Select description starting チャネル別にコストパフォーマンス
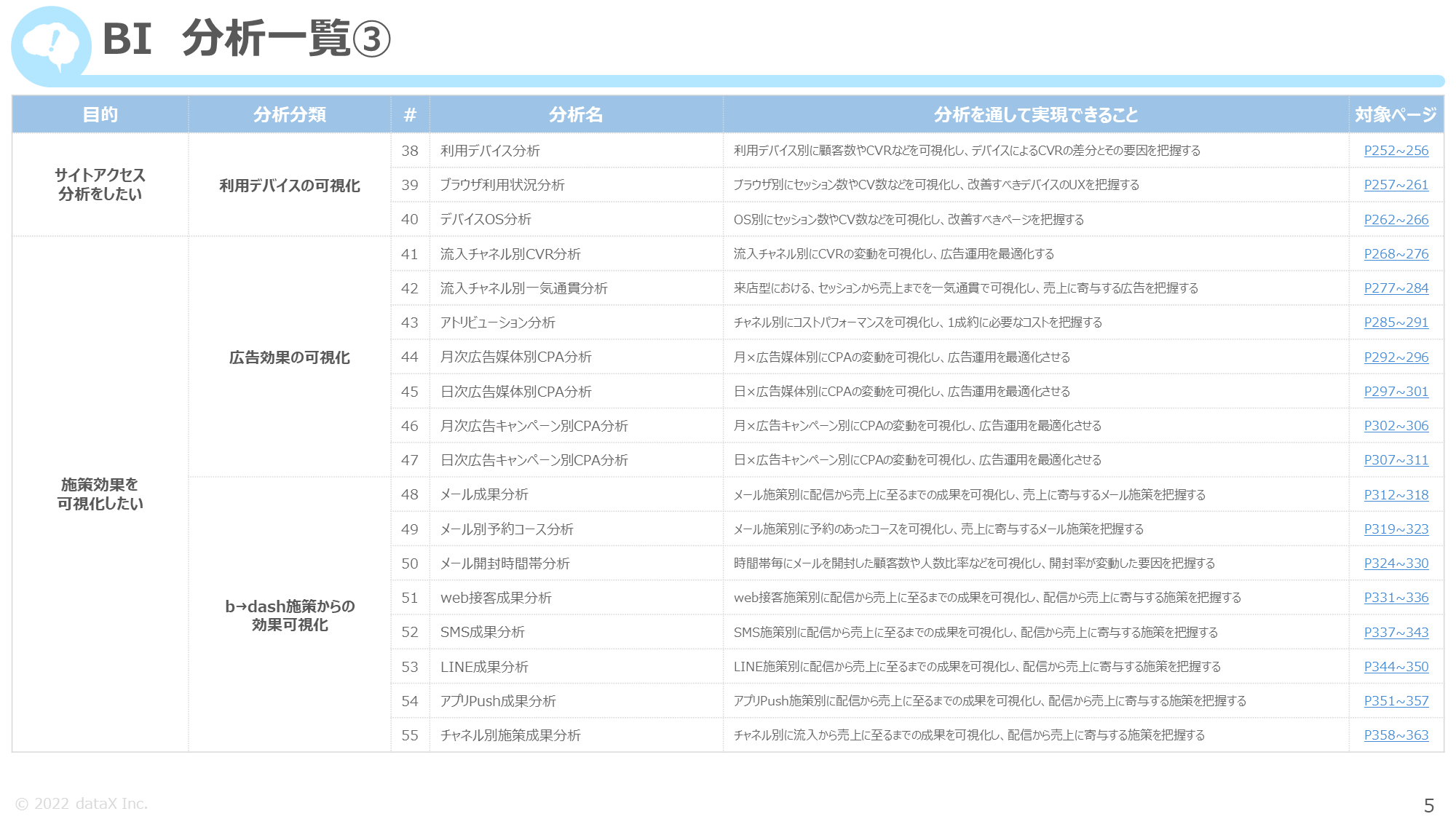The height and width of the screenshot is (819, 1456). point(918,323)
